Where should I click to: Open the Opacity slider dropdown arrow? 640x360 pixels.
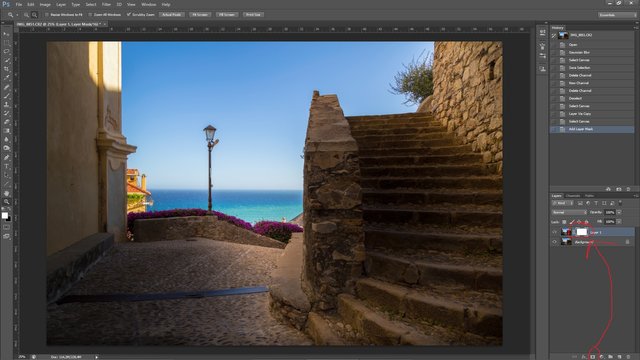click(619, 212)
